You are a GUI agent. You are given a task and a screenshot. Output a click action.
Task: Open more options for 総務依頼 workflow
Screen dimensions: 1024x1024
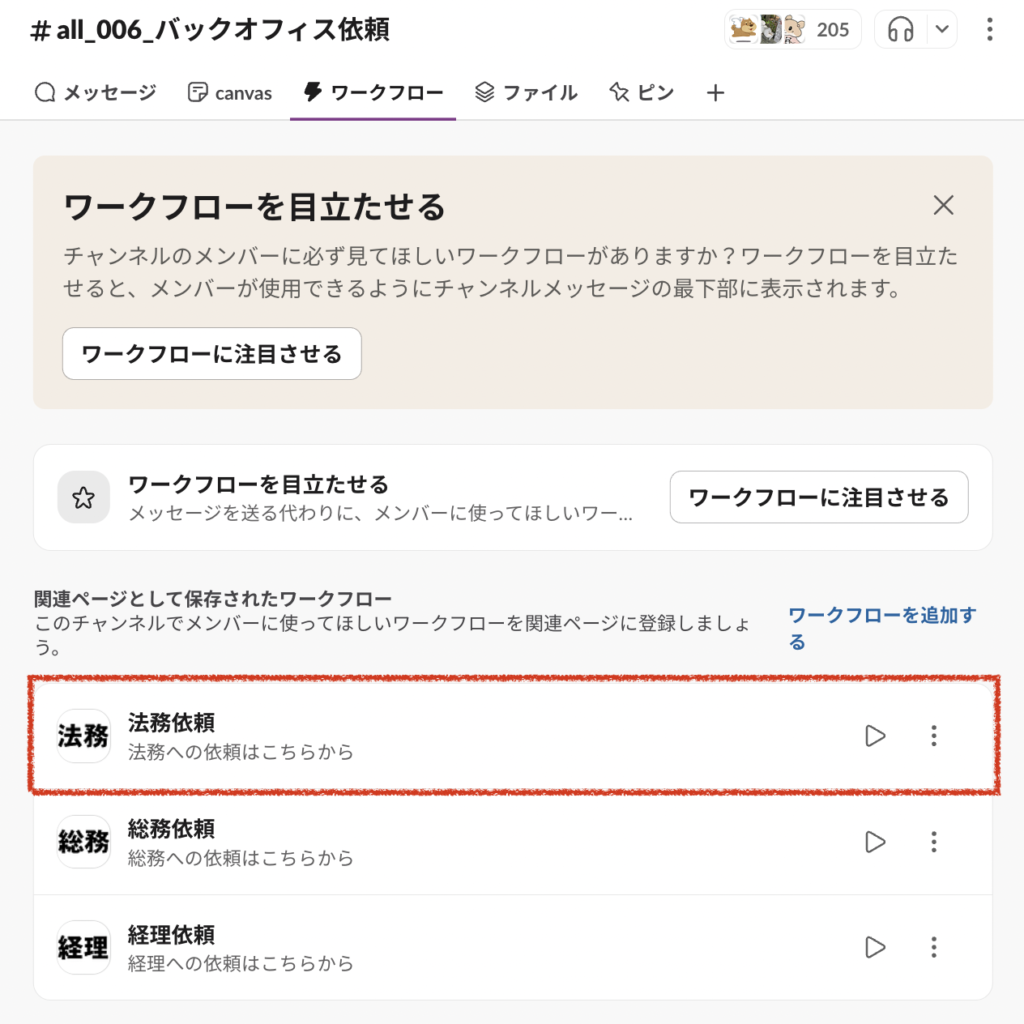934,842
